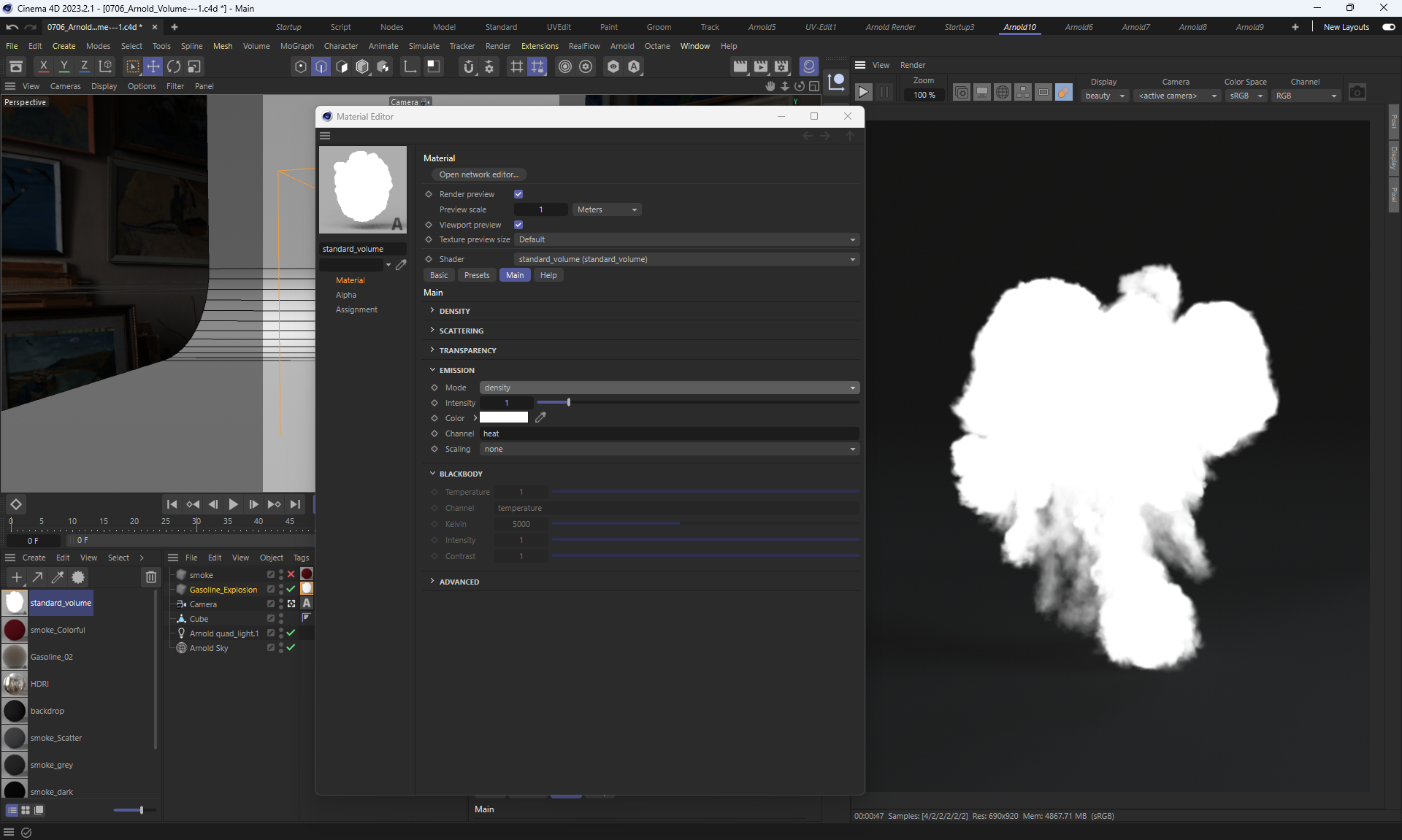Open the MoGraph menu
This screenshot has height=840, width=1402.
[x=296, y=46]
